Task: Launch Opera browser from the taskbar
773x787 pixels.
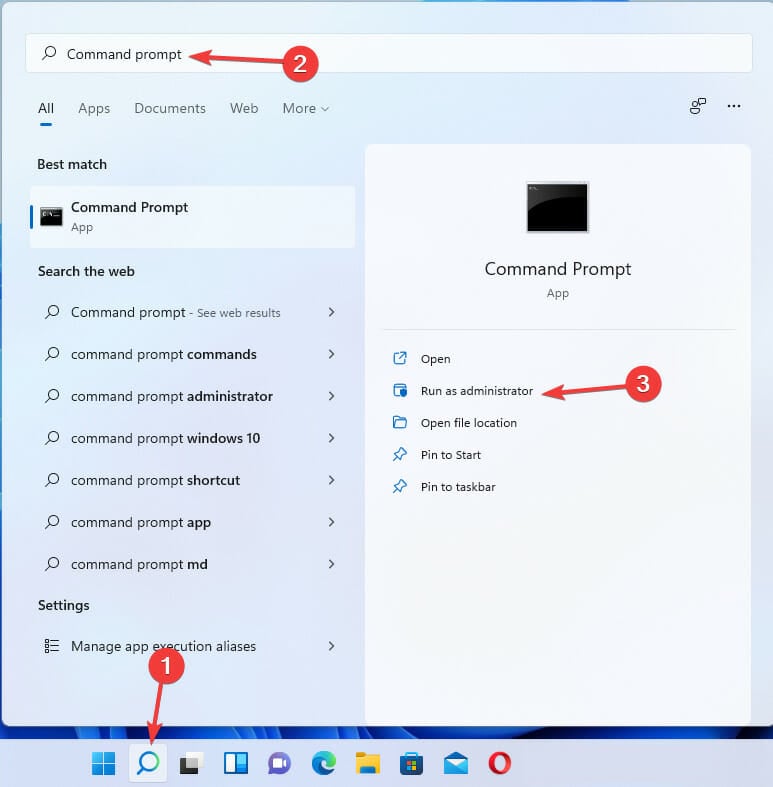Action: [x=500, y=763]
